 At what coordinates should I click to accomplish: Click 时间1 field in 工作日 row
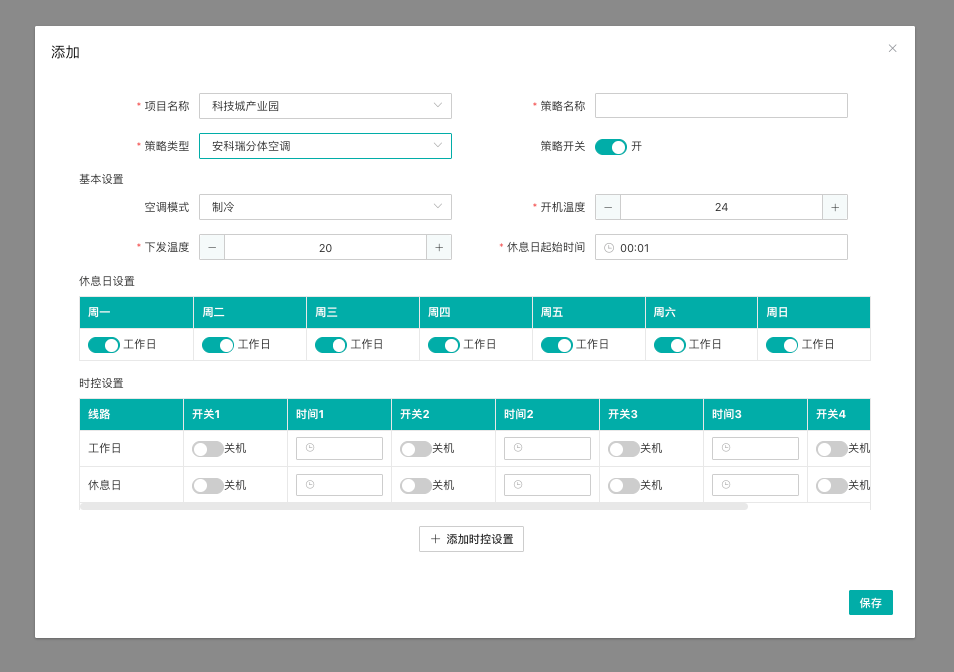point(339,448)
